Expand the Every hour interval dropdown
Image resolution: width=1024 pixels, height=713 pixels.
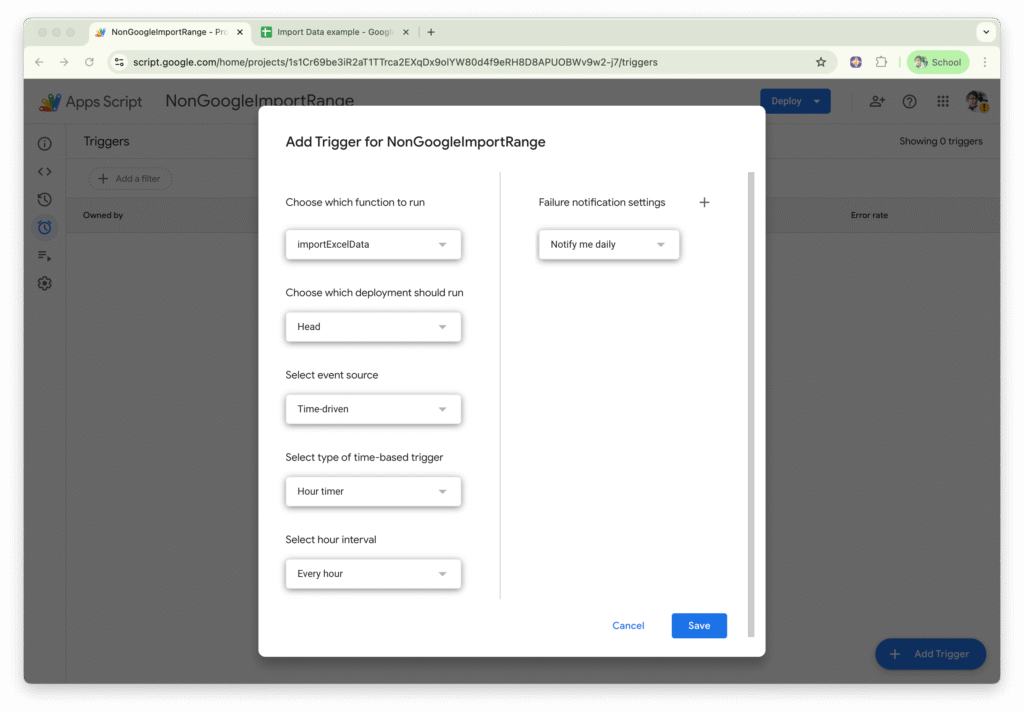click(x=373, y=574)
